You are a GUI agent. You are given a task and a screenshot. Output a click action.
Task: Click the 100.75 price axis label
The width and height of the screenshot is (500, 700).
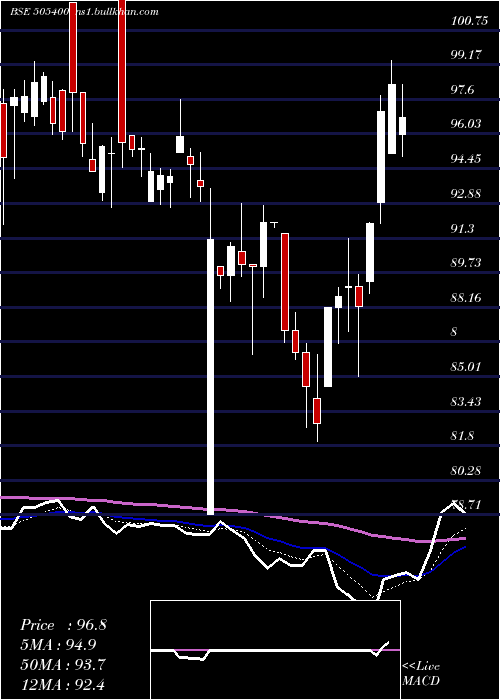tap(469, 21)
